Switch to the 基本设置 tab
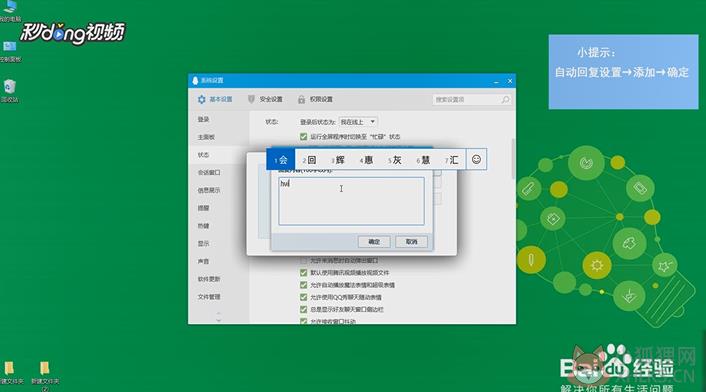 click(x=215, y=99)
